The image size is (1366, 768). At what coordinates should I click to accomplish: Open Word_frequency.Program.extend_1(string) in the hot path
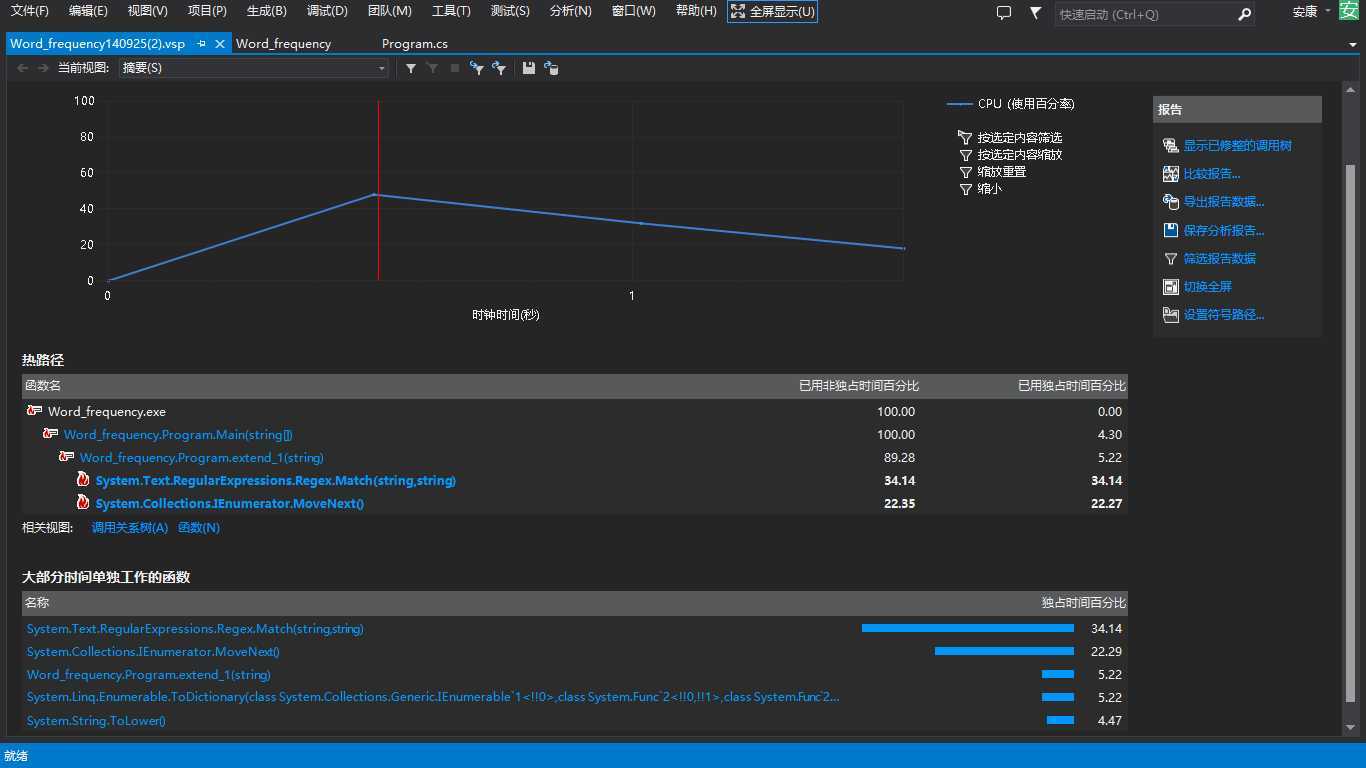pos(201,458)
